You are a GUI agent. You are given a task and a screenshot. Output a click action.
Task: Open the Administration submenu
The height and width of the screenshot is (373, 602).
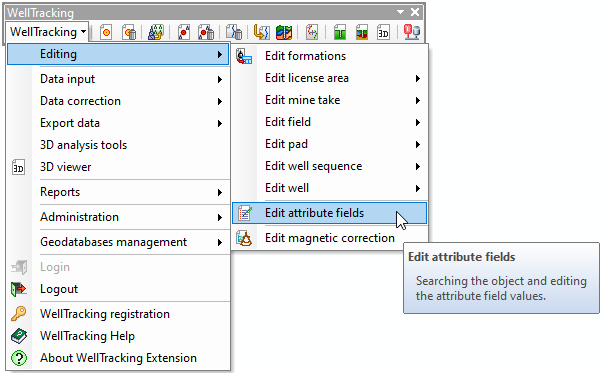(118, 217)
